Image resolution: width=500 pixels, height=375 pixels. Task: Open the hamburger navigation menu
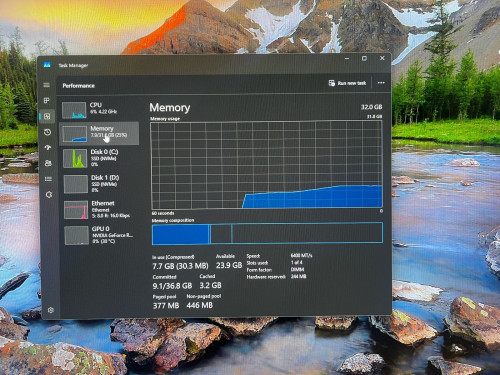(47, 85)
